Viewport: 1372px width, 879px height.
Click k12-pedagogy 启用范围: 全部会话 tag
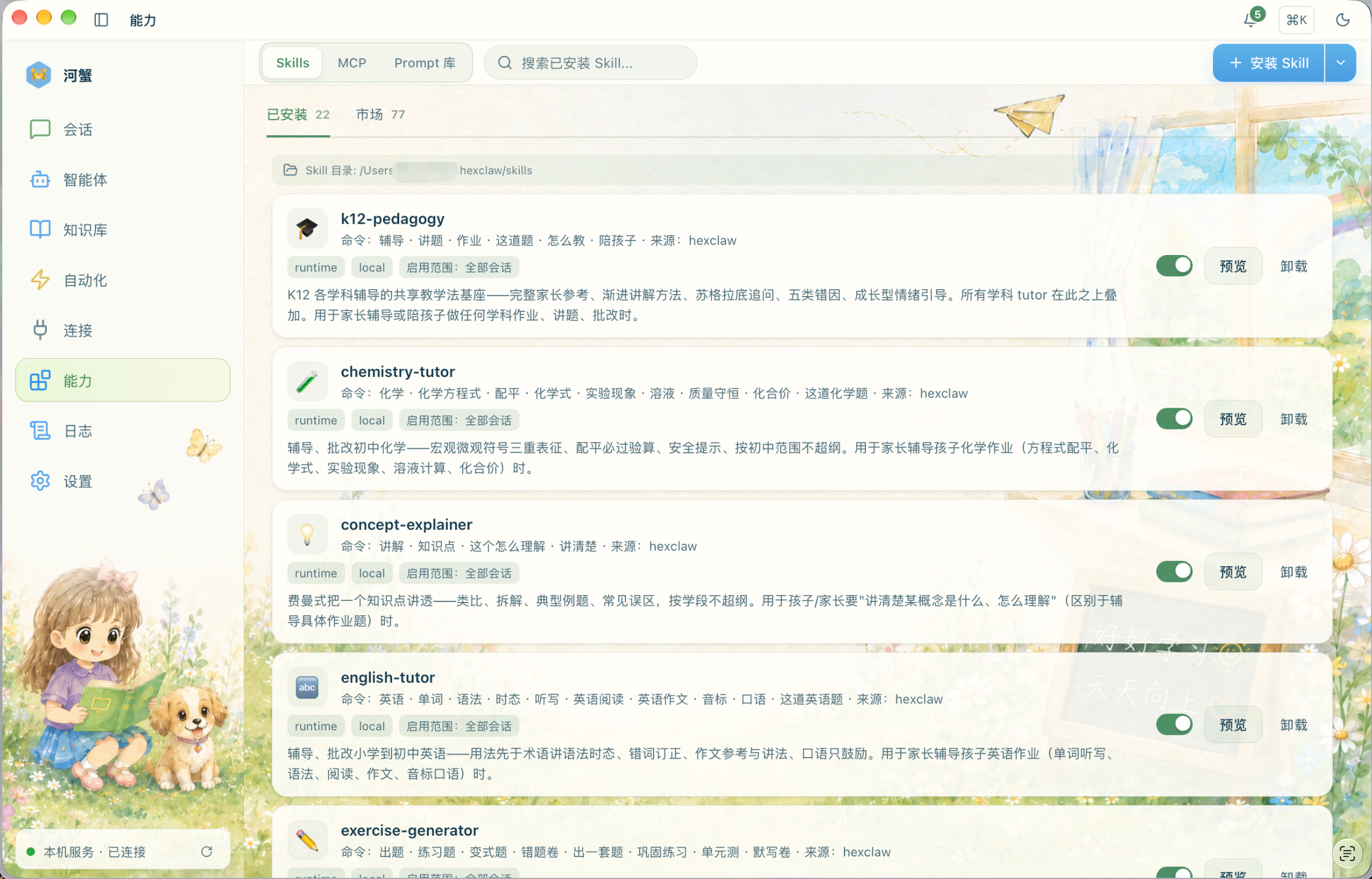tap(459, 267)
